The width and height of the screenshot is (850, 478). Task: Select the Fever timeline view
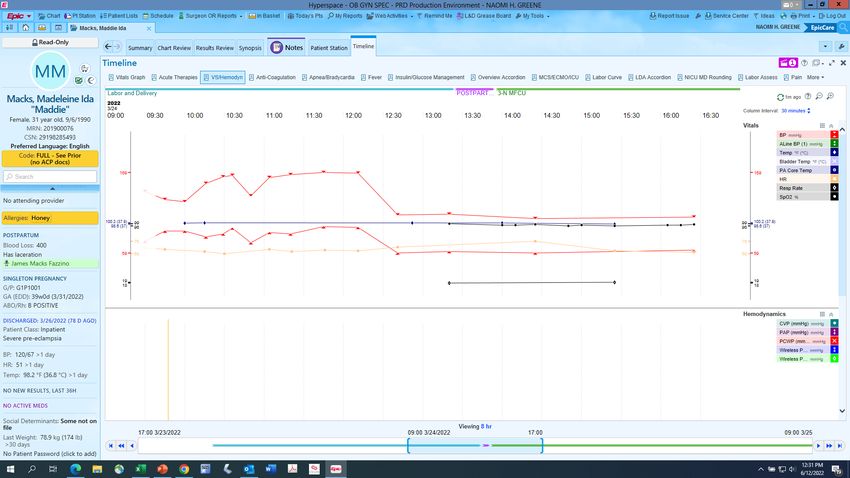coord(371,77)
